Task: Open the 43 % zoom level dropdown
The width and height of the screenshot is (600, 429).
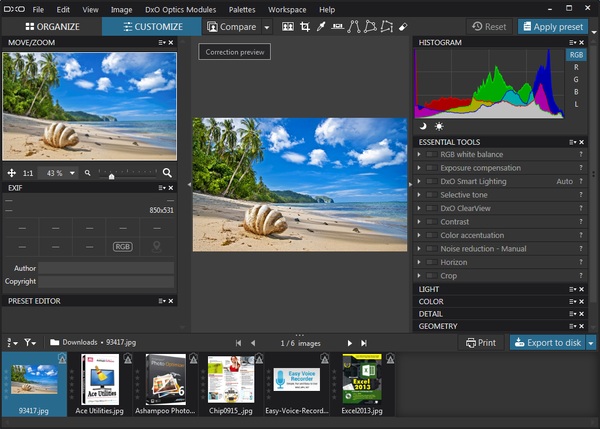Action: pyautogui.click(x=72, y=173)
